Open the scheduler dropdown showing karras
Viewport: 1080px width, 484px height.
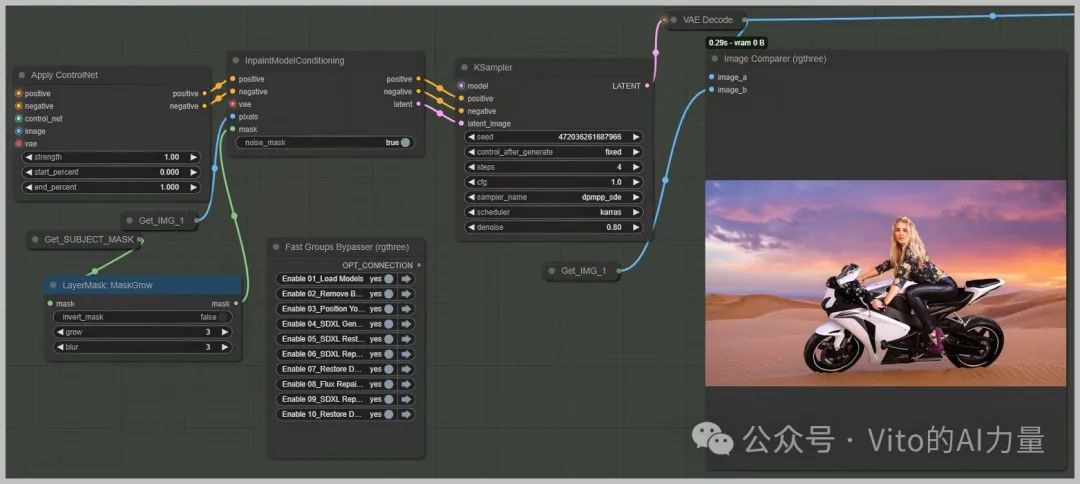[553, 212]
